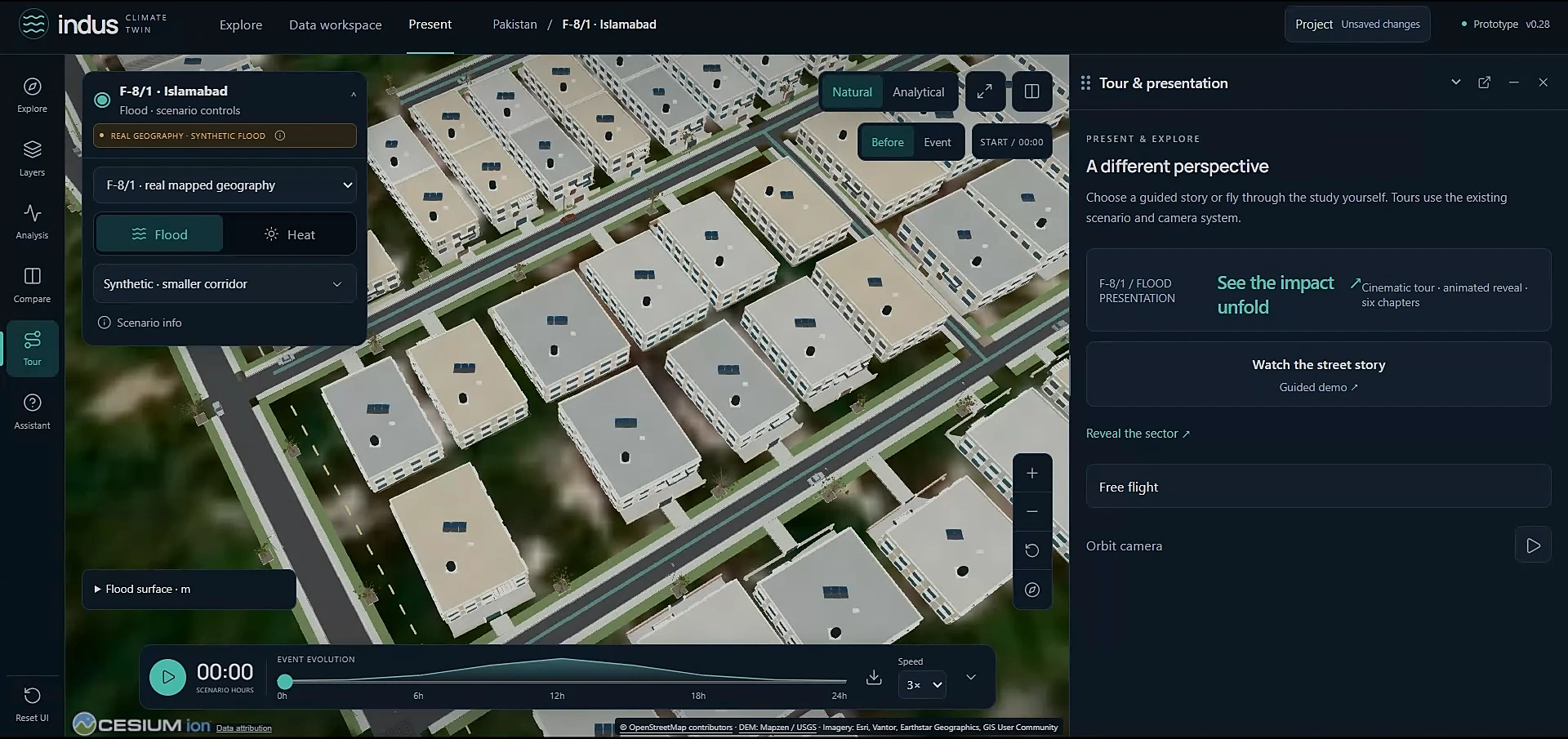Viewport: 1568px width, 739px height.
Task: Open the playback Speed dropdown
Action: pos(923,685)
